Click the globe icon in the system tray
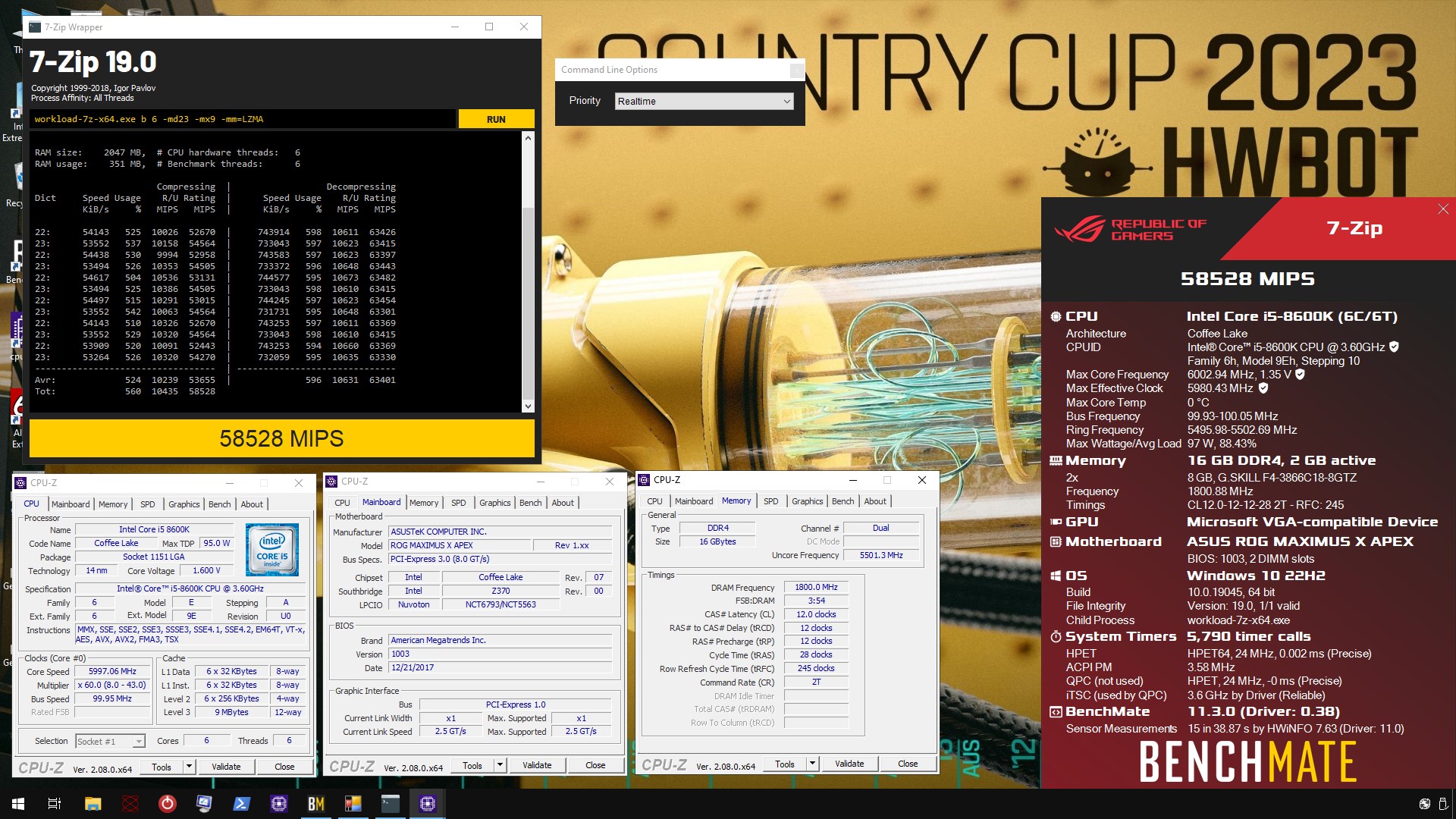Screen dimensions: 1456x819 point(1424,804)
